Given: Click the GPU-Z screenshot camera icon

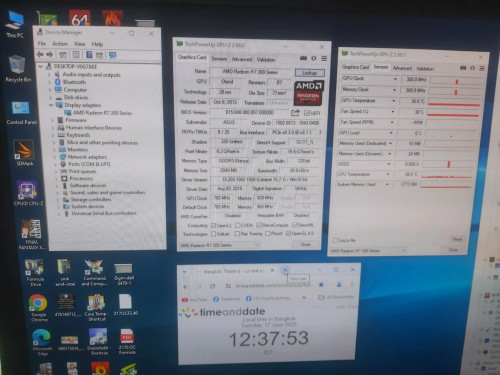Looking at the screenshot, I should pos(303,58).
